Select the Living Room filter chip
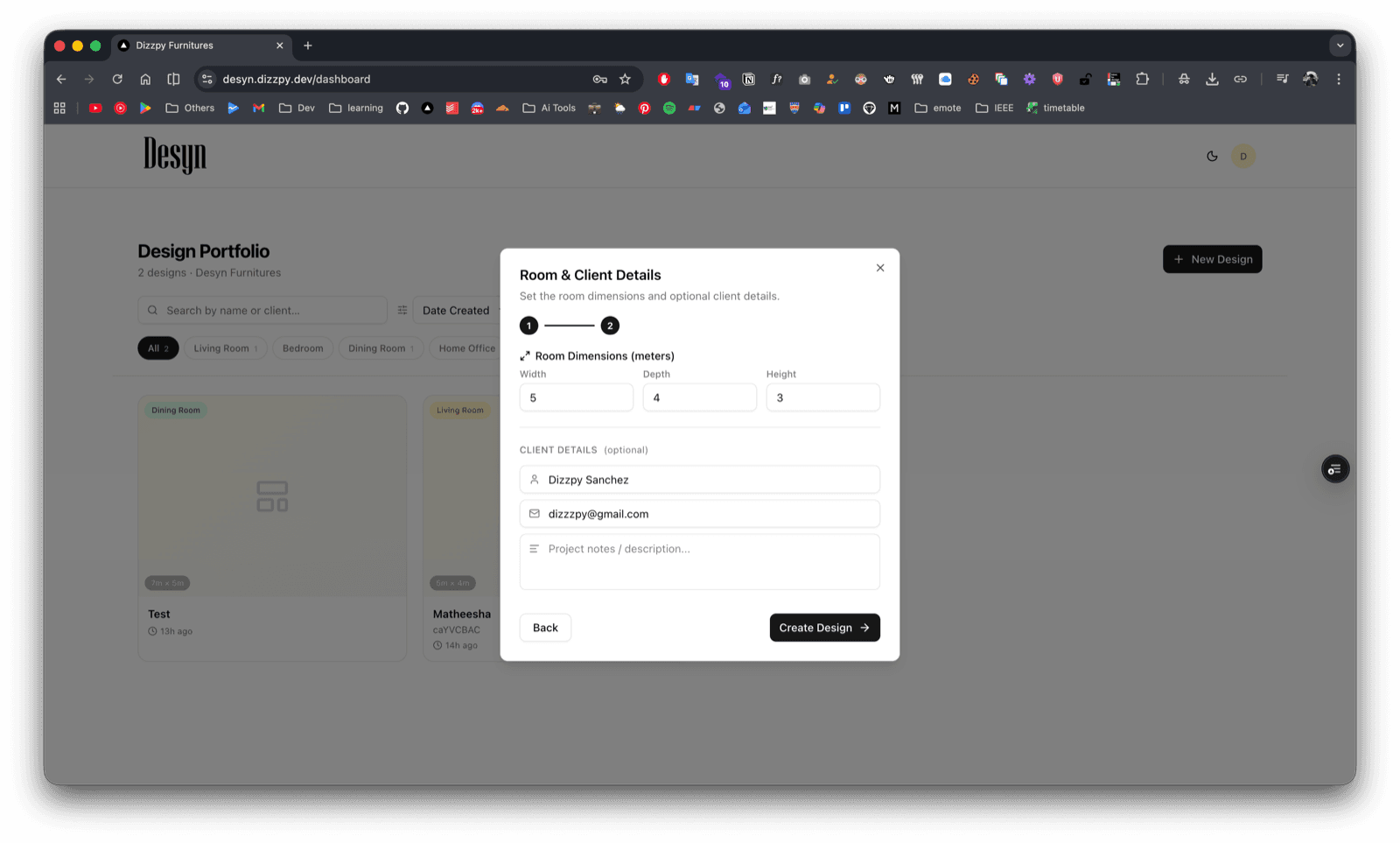Screen dimensions: 1400x843 (225, 348)
